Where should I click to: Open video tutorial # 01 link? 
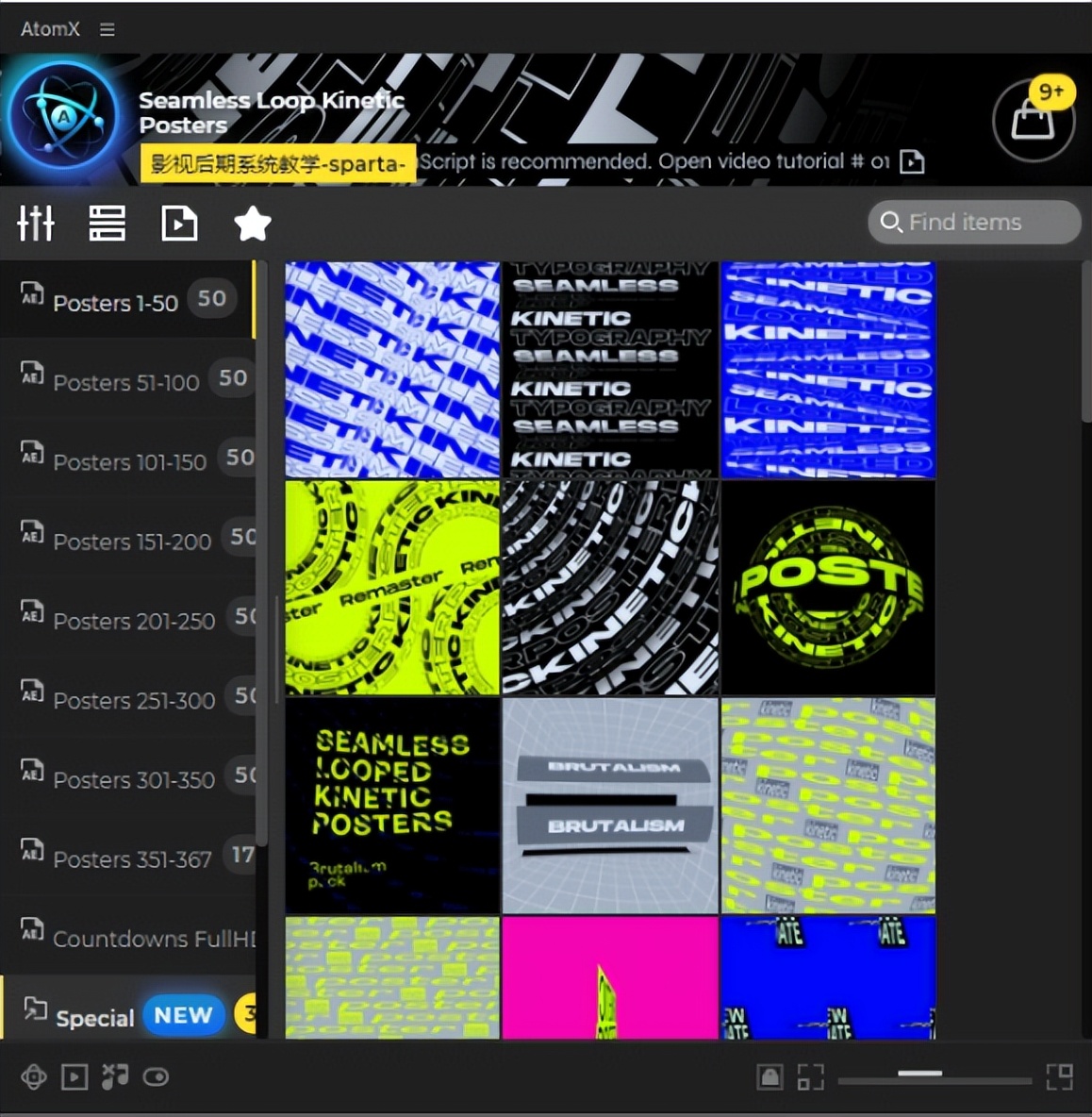point(911,161)
